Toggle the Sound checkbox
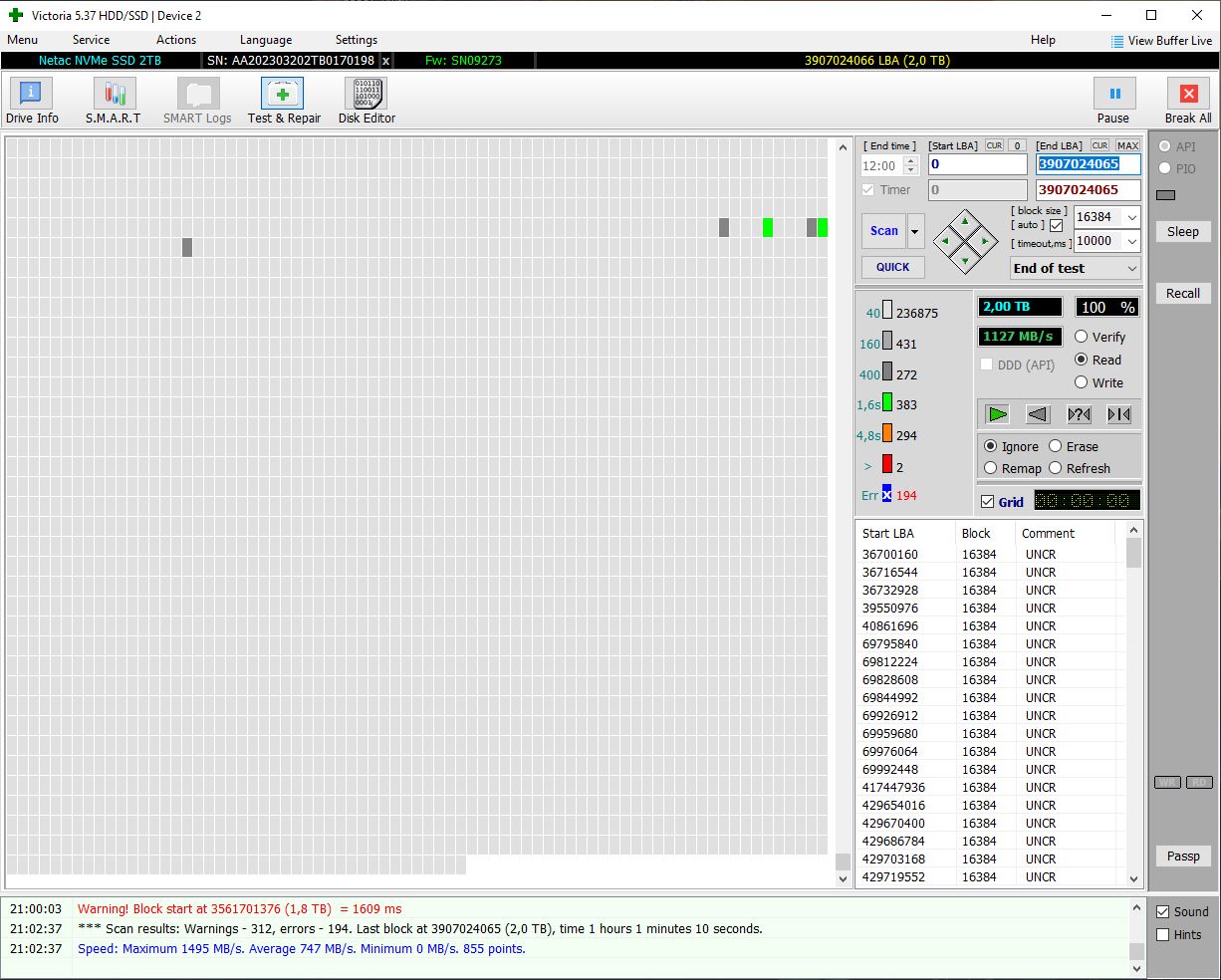This screenshot has width=1221, height=980. (x=1162, y=911)
